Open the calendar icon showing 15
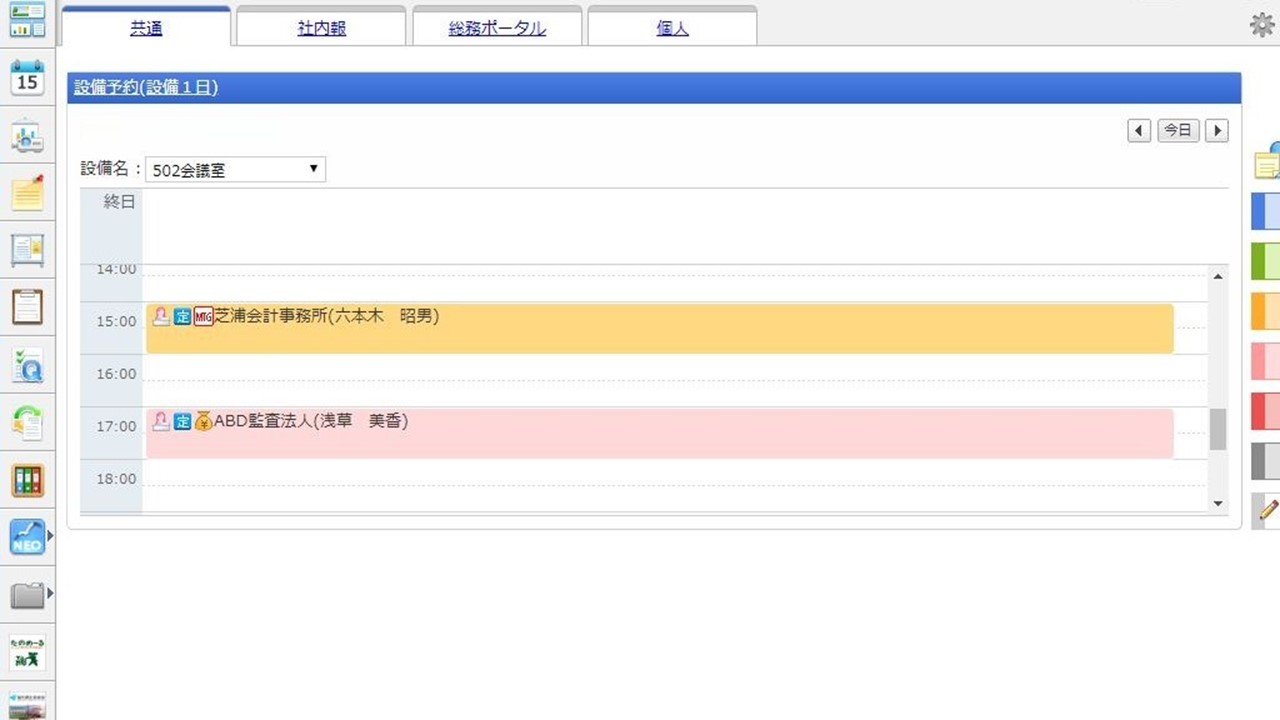Viewport: 1280px width, 720px height. [x=27, y=77]
